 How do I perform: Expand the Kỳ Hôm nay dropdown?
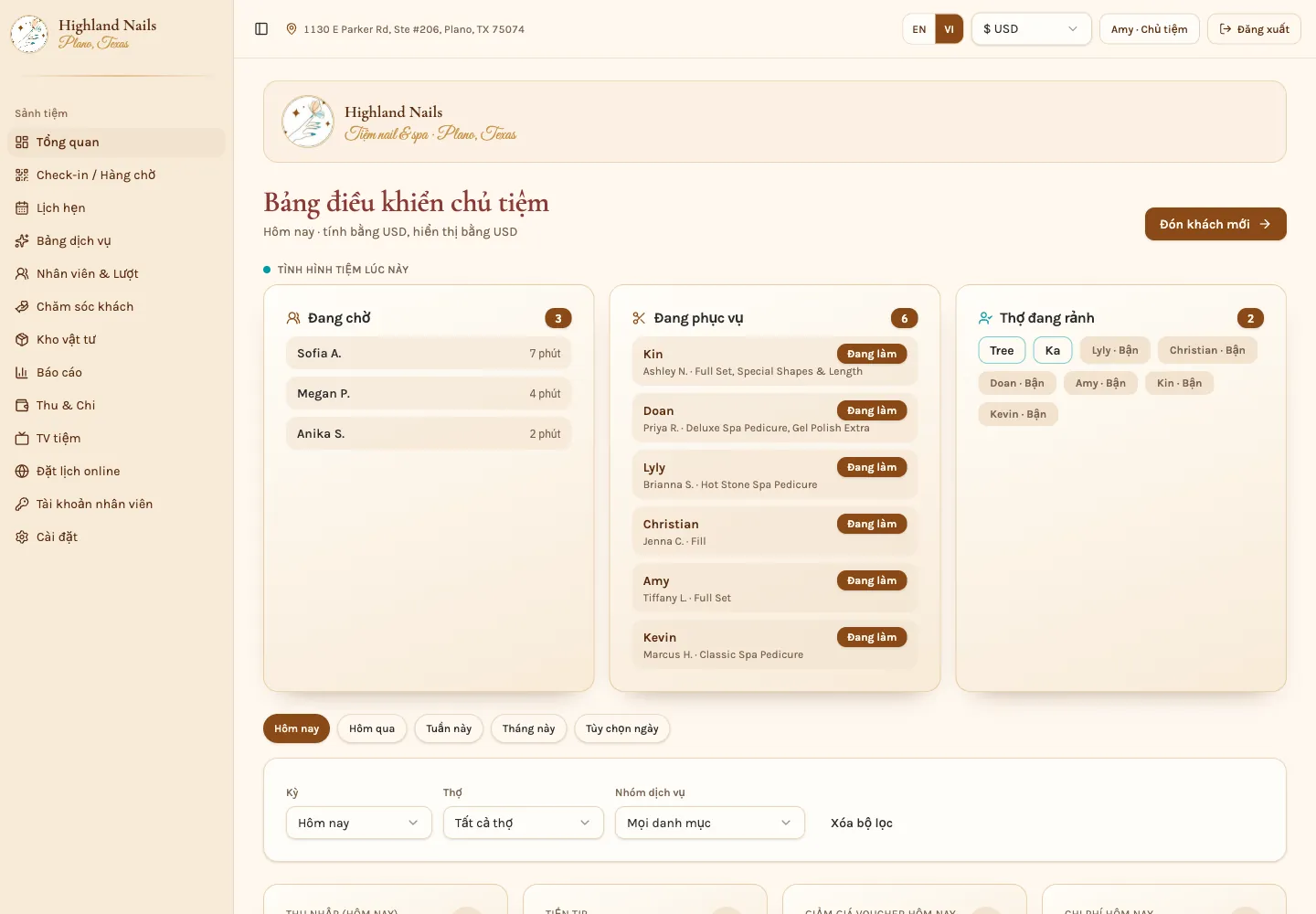point(358,823)
